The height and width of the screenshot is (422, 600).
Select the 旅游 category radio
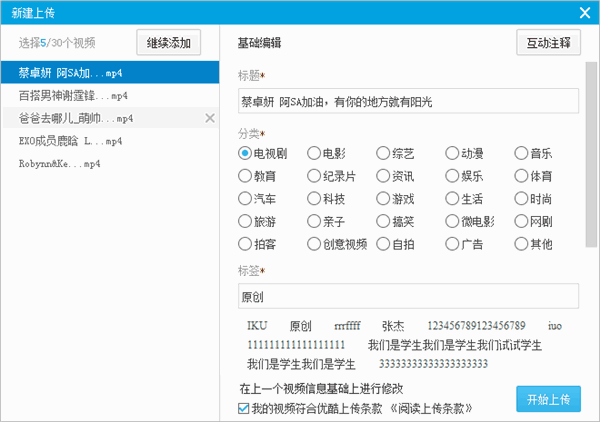pos(245,221)
